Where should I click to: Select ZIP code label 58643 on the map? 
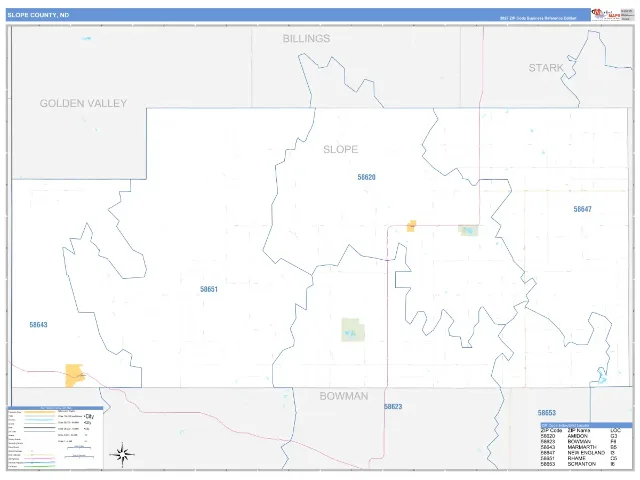pos(38,325)
